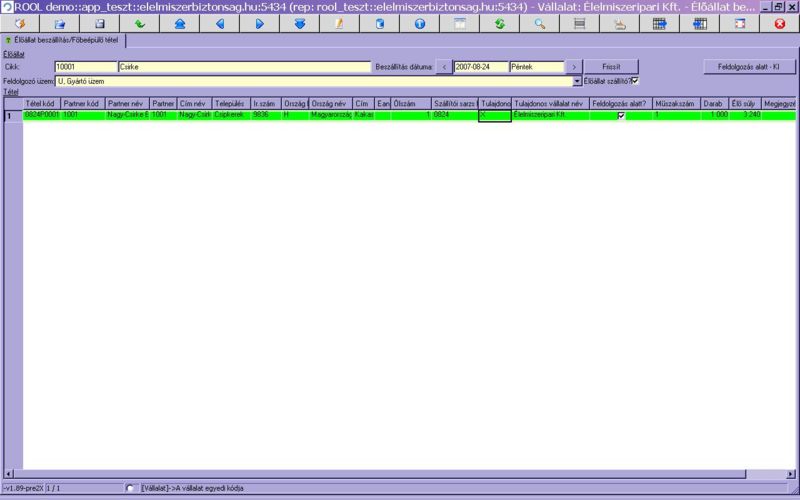Go to next record with right arrow
Screen dimensions: 800x500
[259, 23]
